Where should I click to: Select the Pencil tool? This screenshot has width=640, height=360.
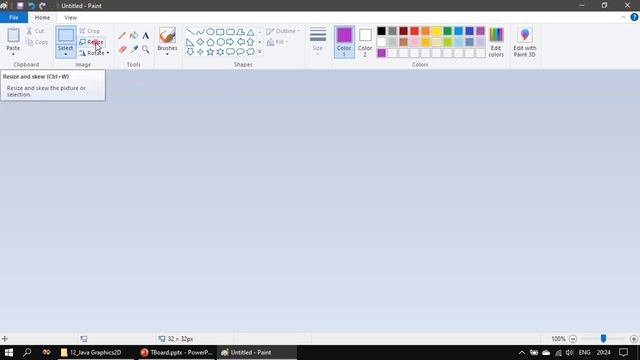[122, 36]
